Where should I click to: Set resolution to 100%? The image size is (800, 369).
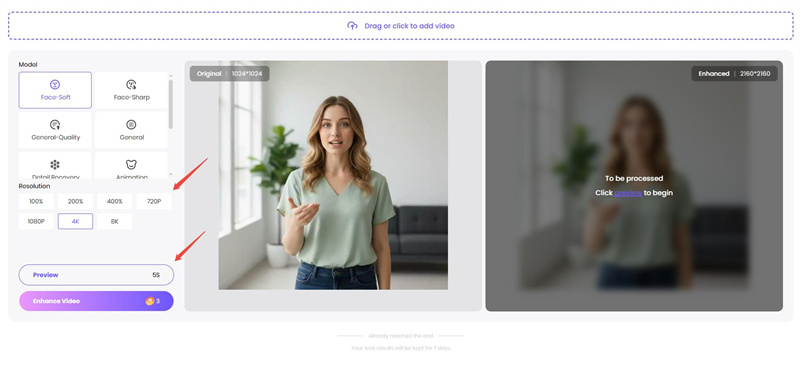[x=36, y=202]
